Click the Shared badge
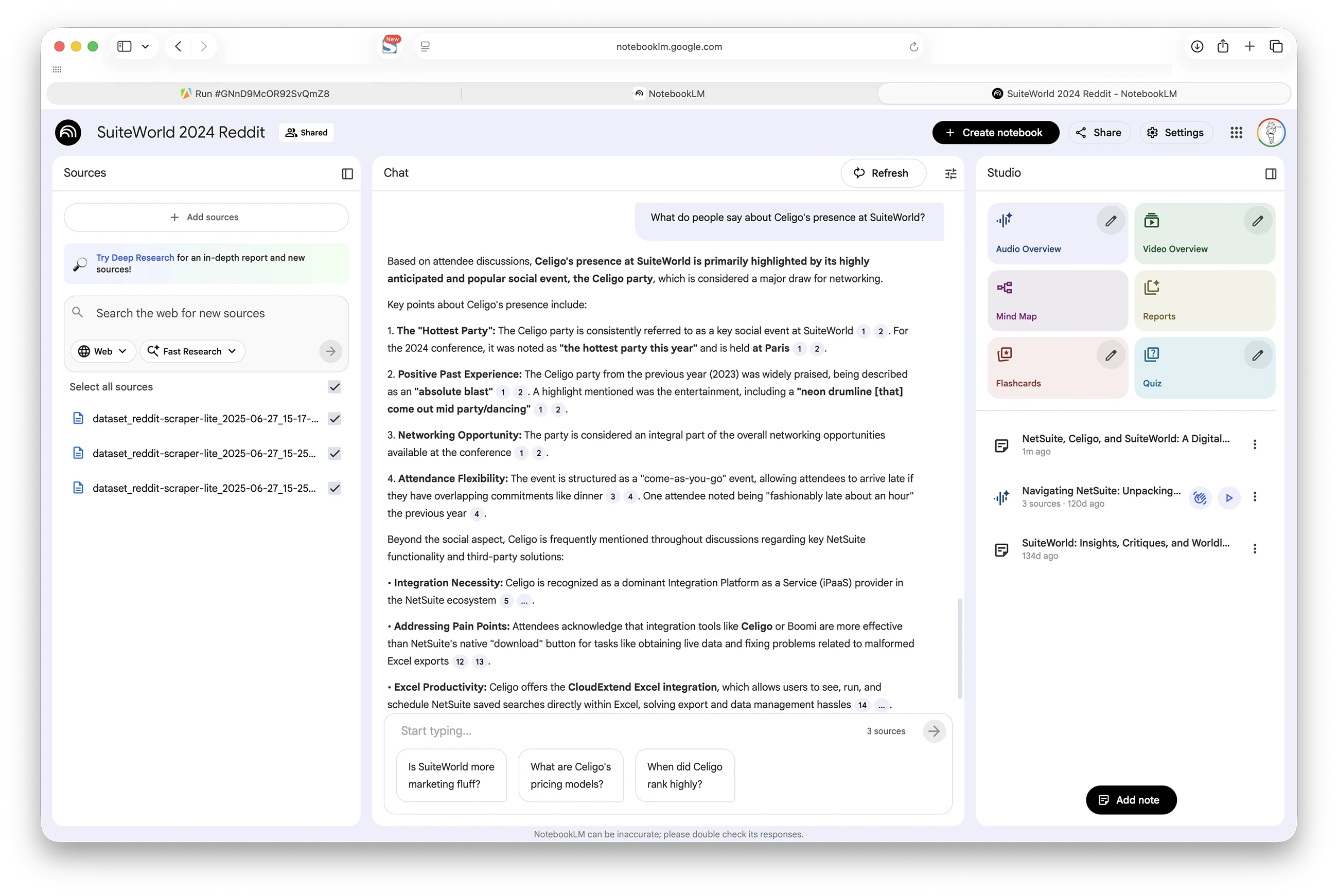Image resolution: width=1338 pixels, height=896 pixels. click(x=306, y=133)
